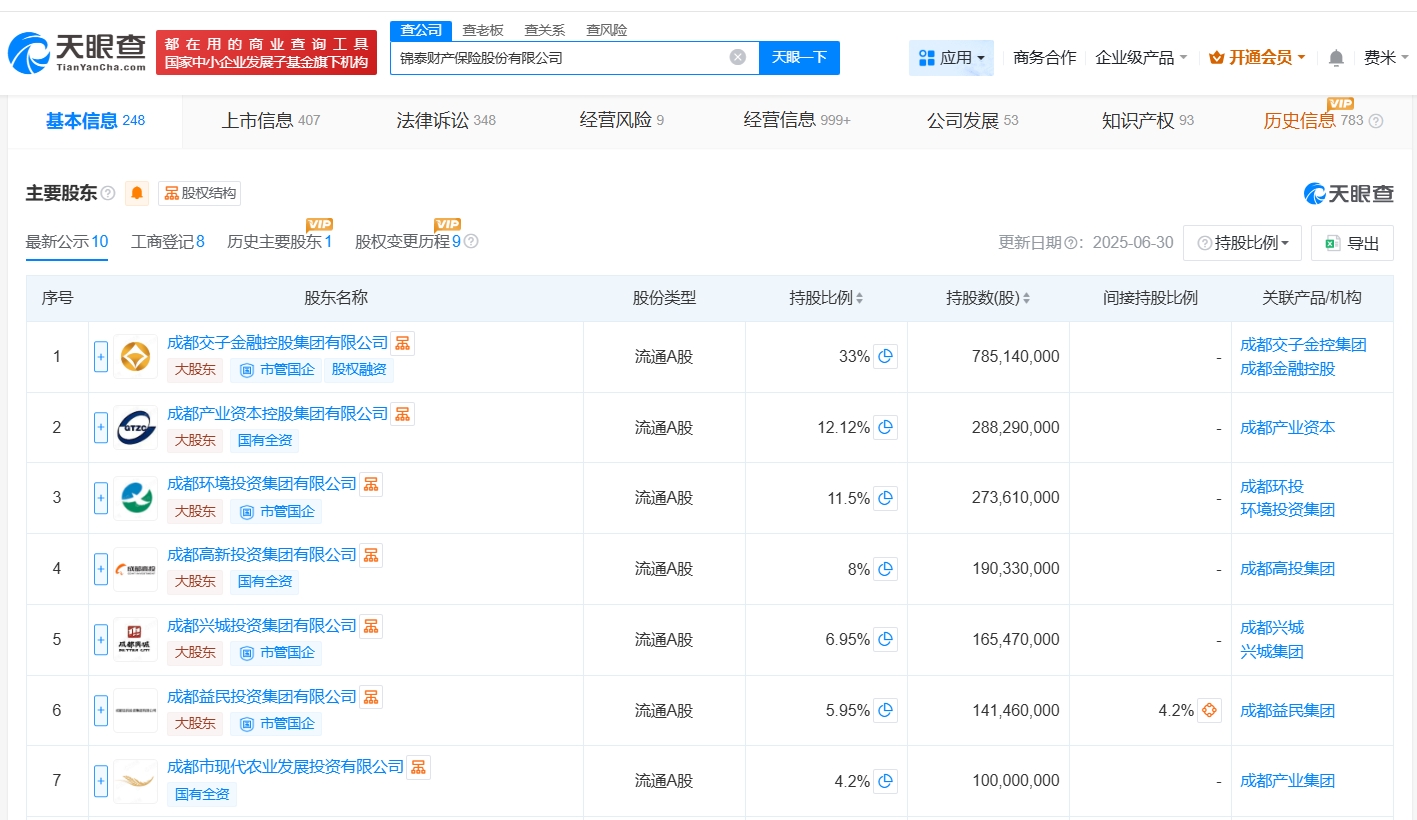Open the 持股比例 dropdown filter
Image resolution: width=1417 pixels, height=820 pixels.
coord(1242,243)
